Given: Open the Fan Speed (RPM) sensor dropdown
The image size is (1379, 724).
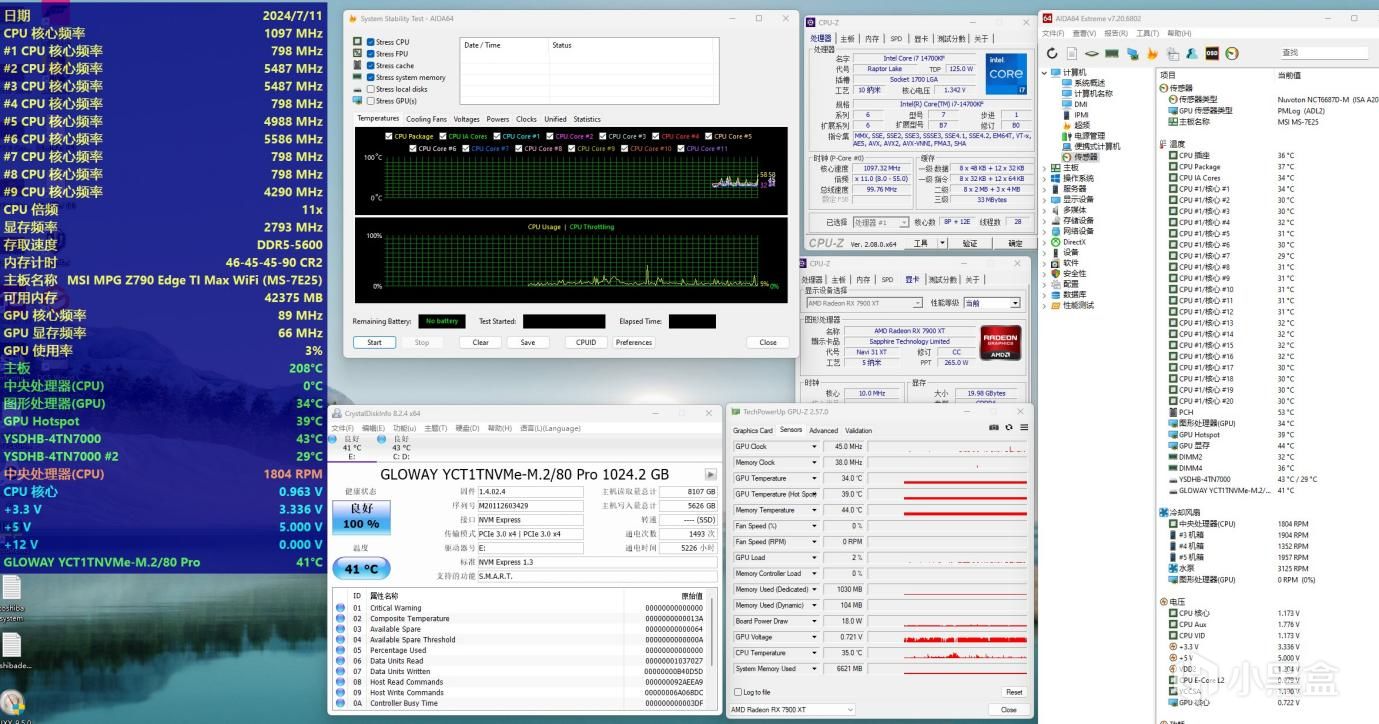Looking at the screenshot, I should (815, 542).
